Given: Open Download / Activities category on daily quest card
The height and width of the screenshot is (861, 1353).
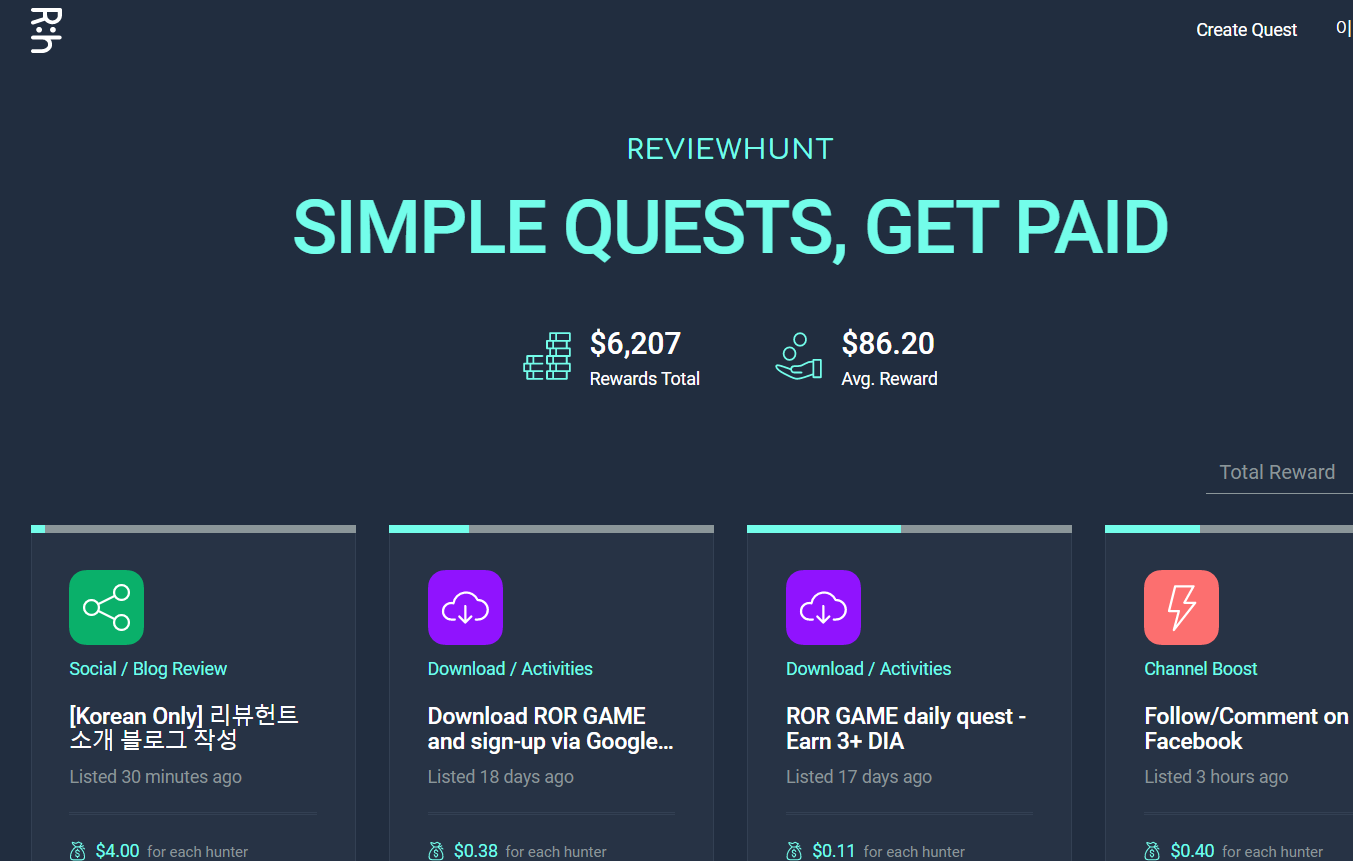Looking at the screenshot, I should tap(868, 669).
